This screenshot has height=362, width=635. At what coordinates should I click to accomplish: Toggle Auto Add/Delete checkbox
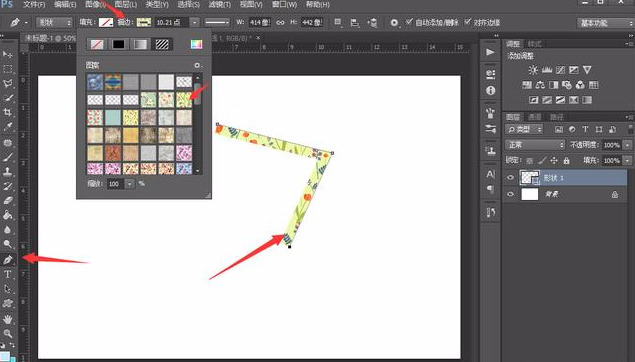(409, 21)
